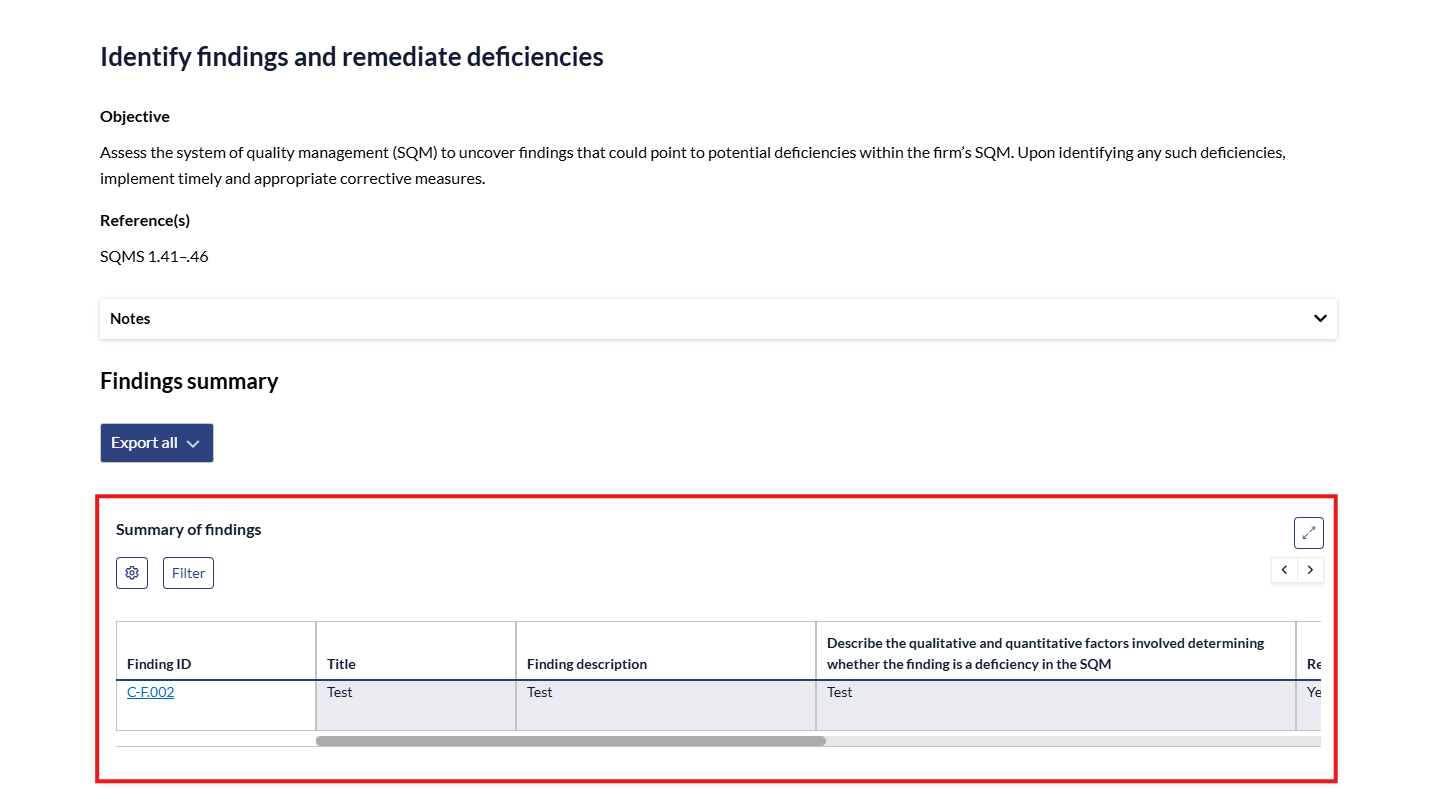Open the Export all dropdown

156,443
